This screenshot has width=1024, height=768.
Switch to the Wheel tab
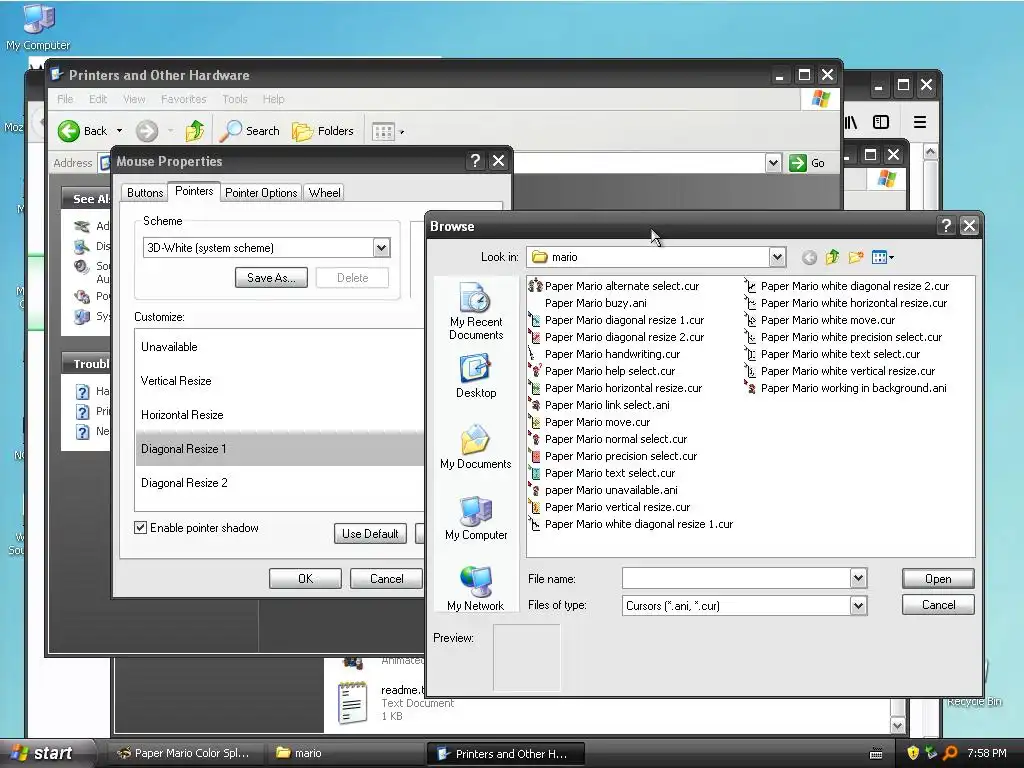[325, 193]
